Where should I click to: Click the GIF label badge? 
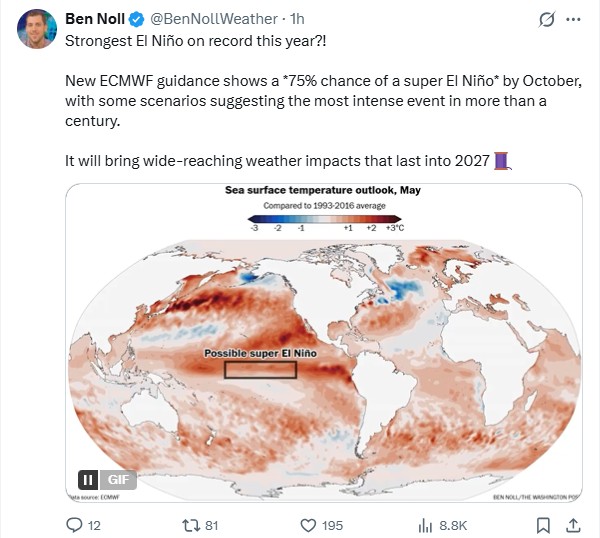115,480
